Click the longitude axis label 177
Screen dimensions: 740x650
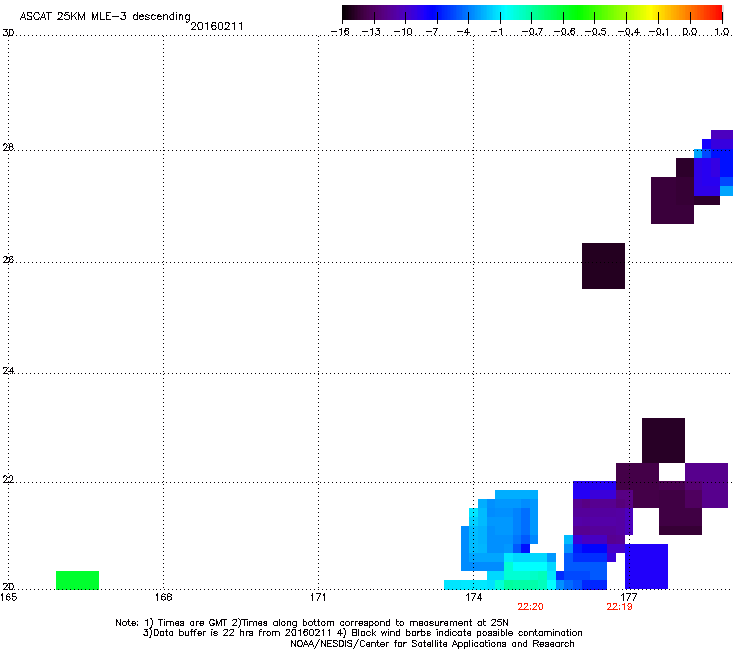click(628, 597)
